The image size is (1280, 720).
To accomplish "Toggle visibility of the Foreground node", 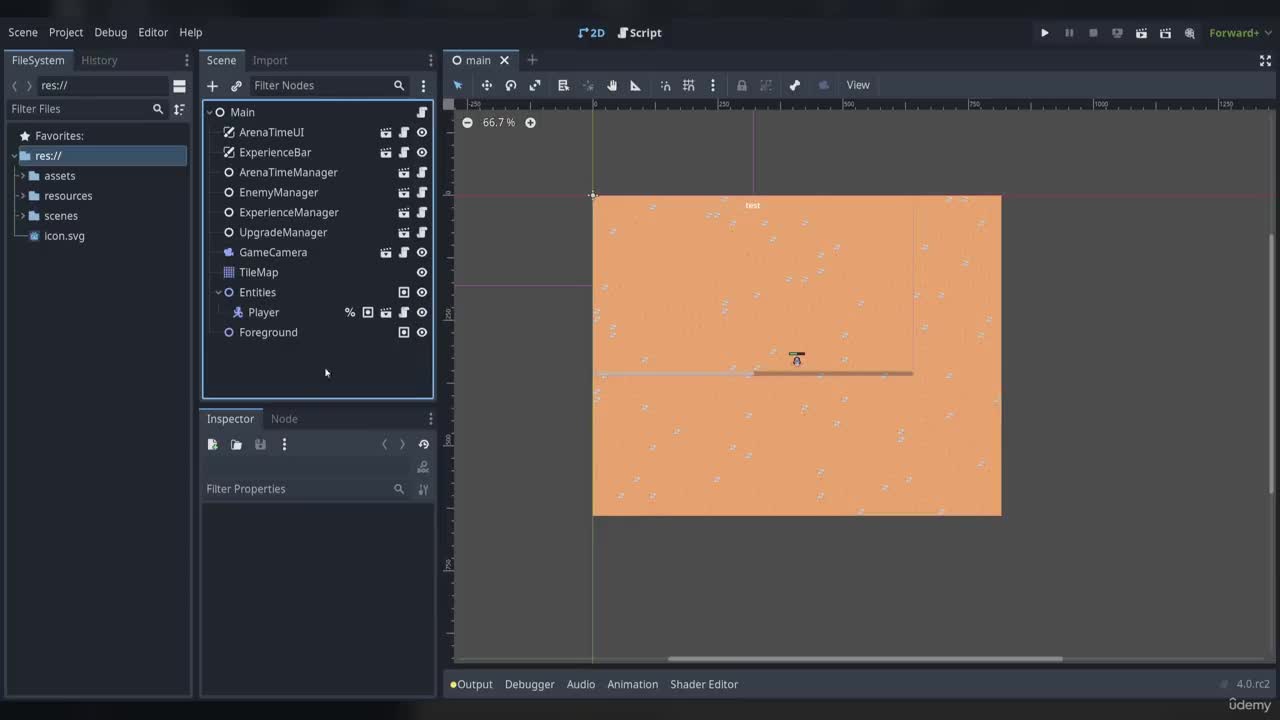I will 422,332.
